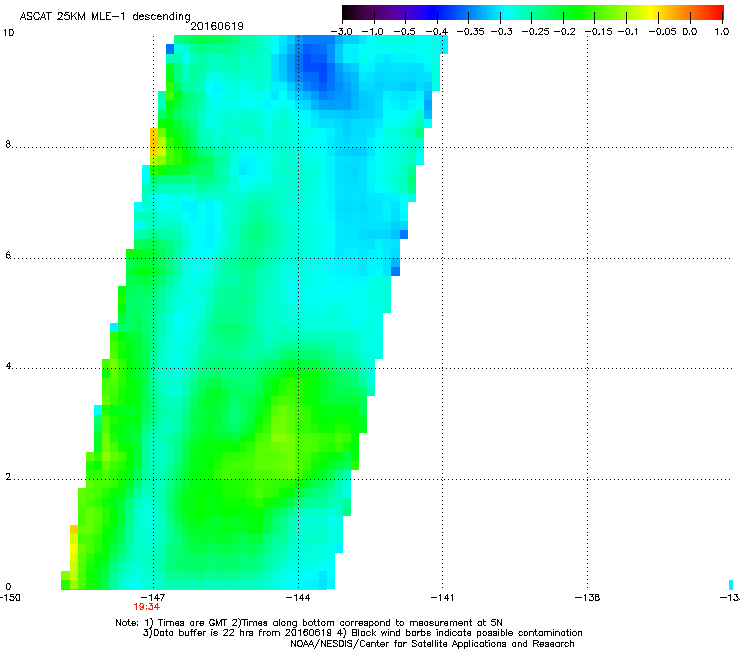
Task: Click the longitude label -138
Action: [588, 598]
